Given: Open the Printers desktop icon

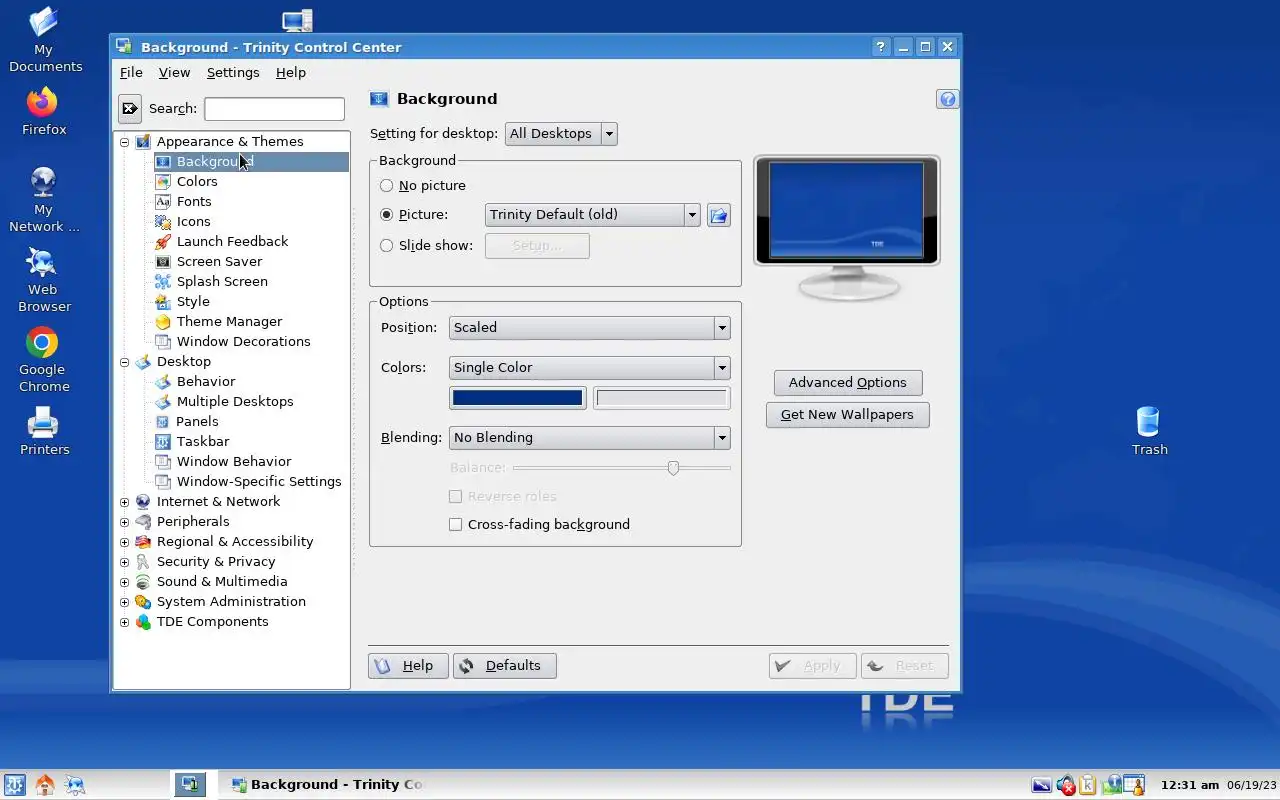Looking at the screenshot, I should [44, 431].
